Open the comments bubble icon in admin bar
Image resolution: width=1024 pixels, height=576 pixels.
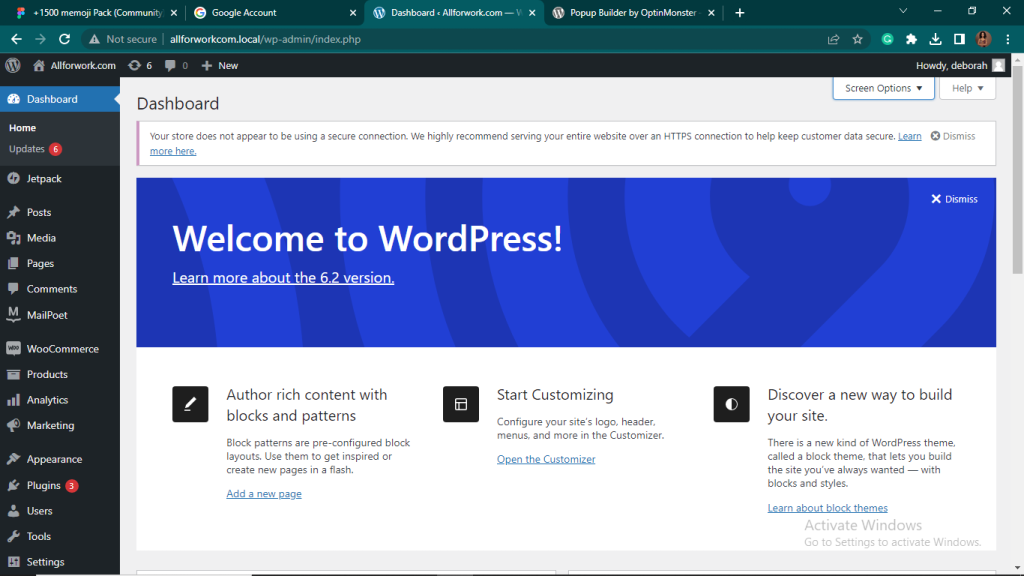(x=170, y=65)
